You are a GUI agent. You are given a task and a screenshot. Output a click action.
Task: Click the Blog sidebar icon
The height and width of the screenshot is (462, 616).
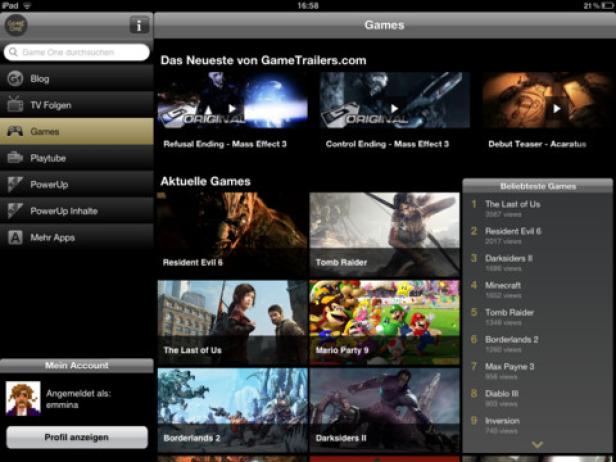(x=15, y=79)
